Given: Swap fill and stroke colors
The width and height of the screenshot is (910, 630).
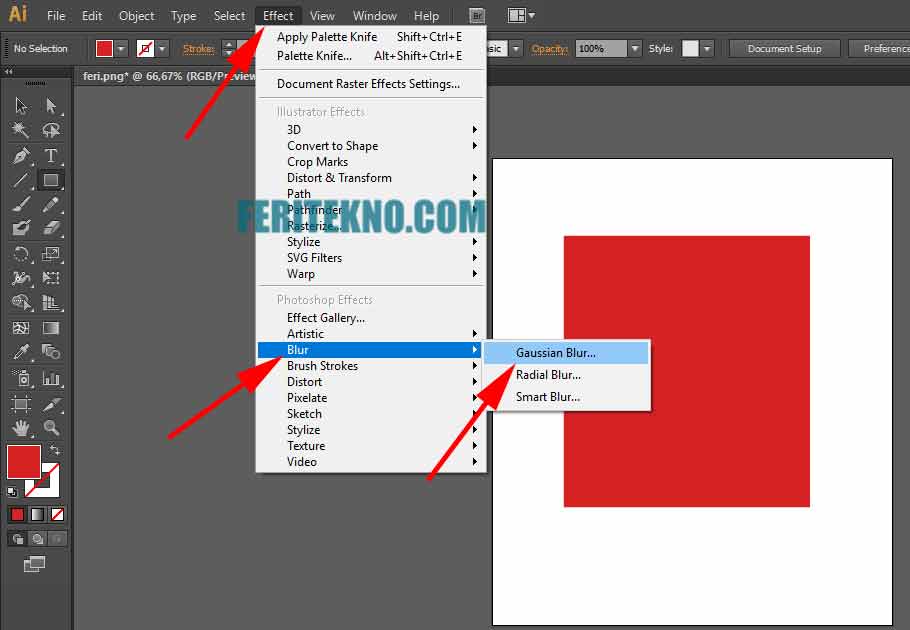Looking at the screenshot, I should (x=55, y=451).
